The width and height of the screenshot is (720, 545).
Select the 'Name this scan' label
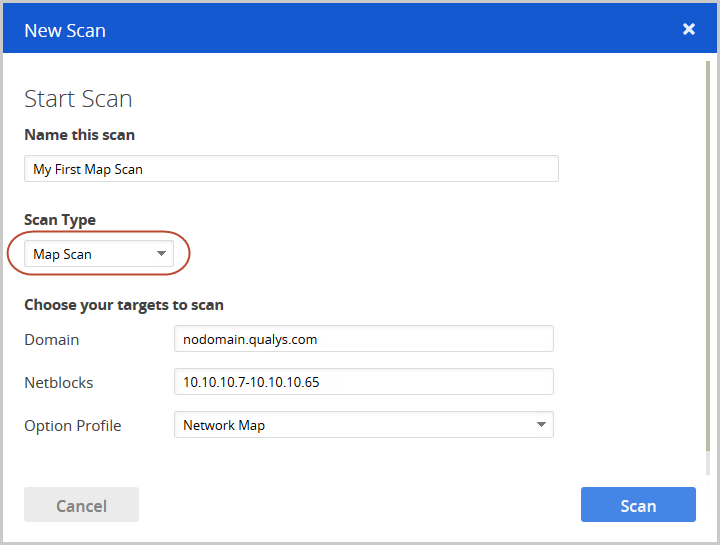pos(79,135)
